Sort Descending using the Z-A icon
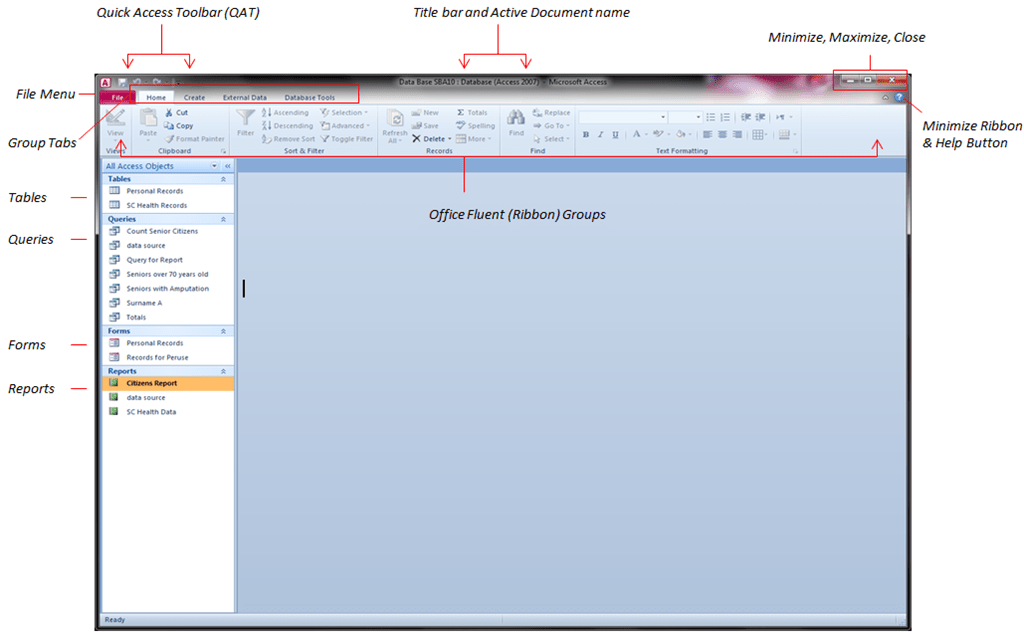 [266, 125]
